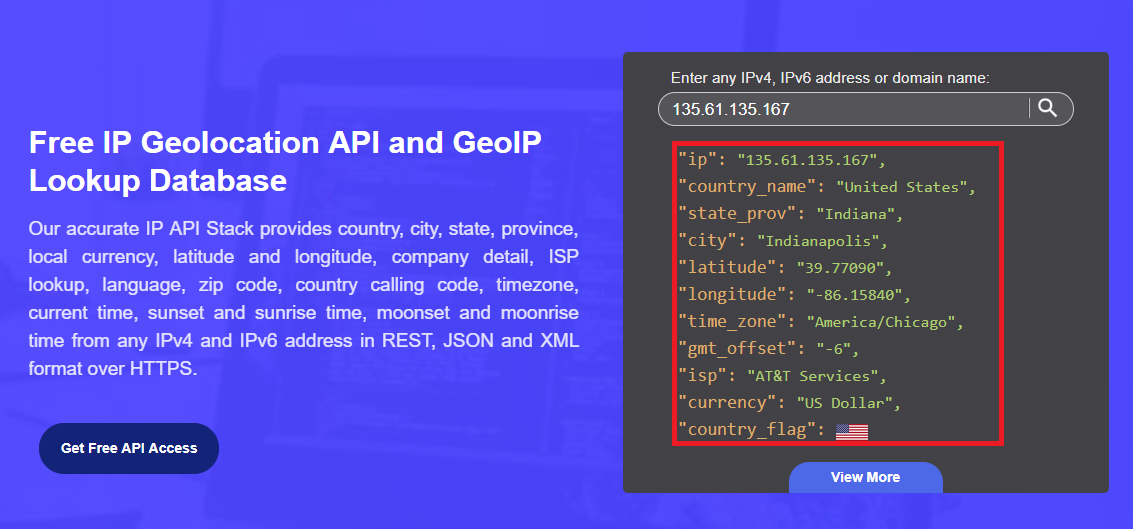Click the "United States" value
This screenshot has width=1133, height=529.
[902, 187]
